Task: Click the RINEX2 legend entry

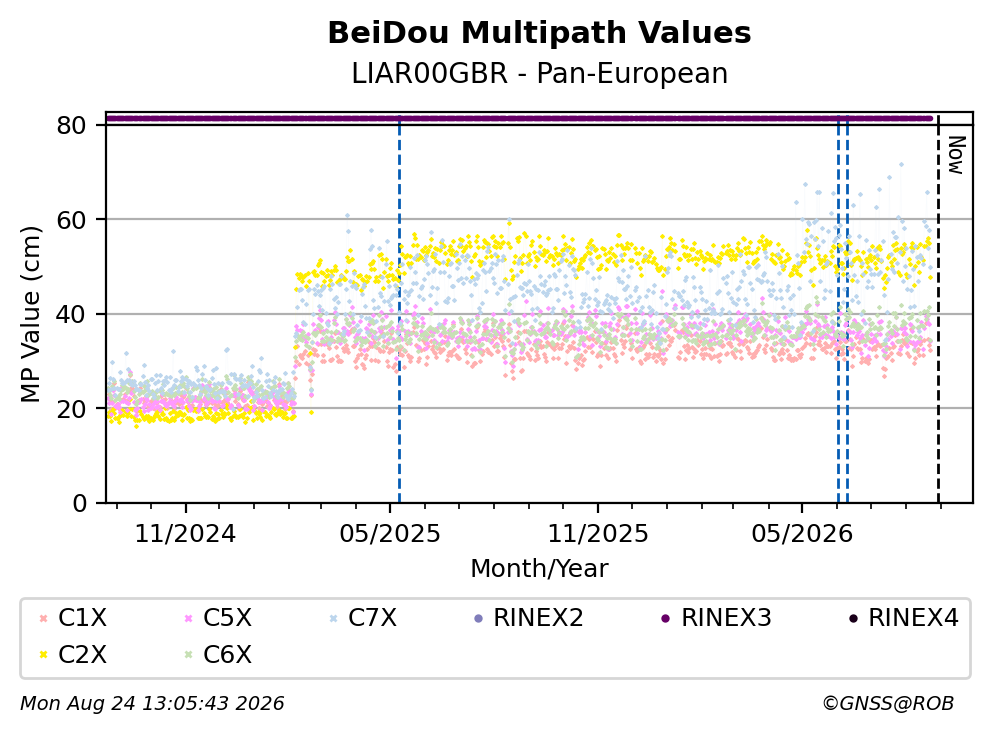Action: click(529, 617)
